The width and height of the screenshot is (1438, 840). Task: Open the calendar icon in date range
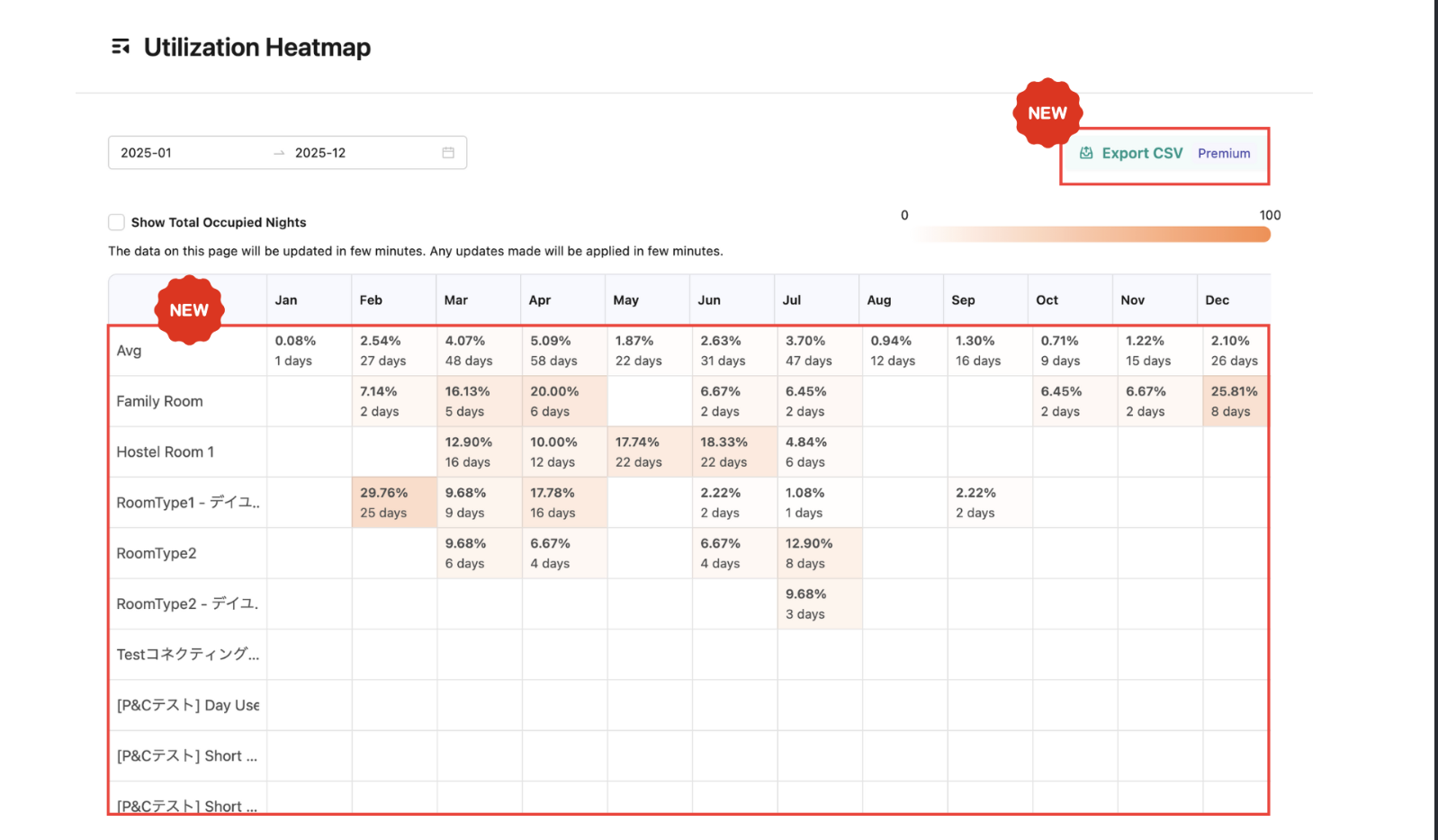click(448, 153)
